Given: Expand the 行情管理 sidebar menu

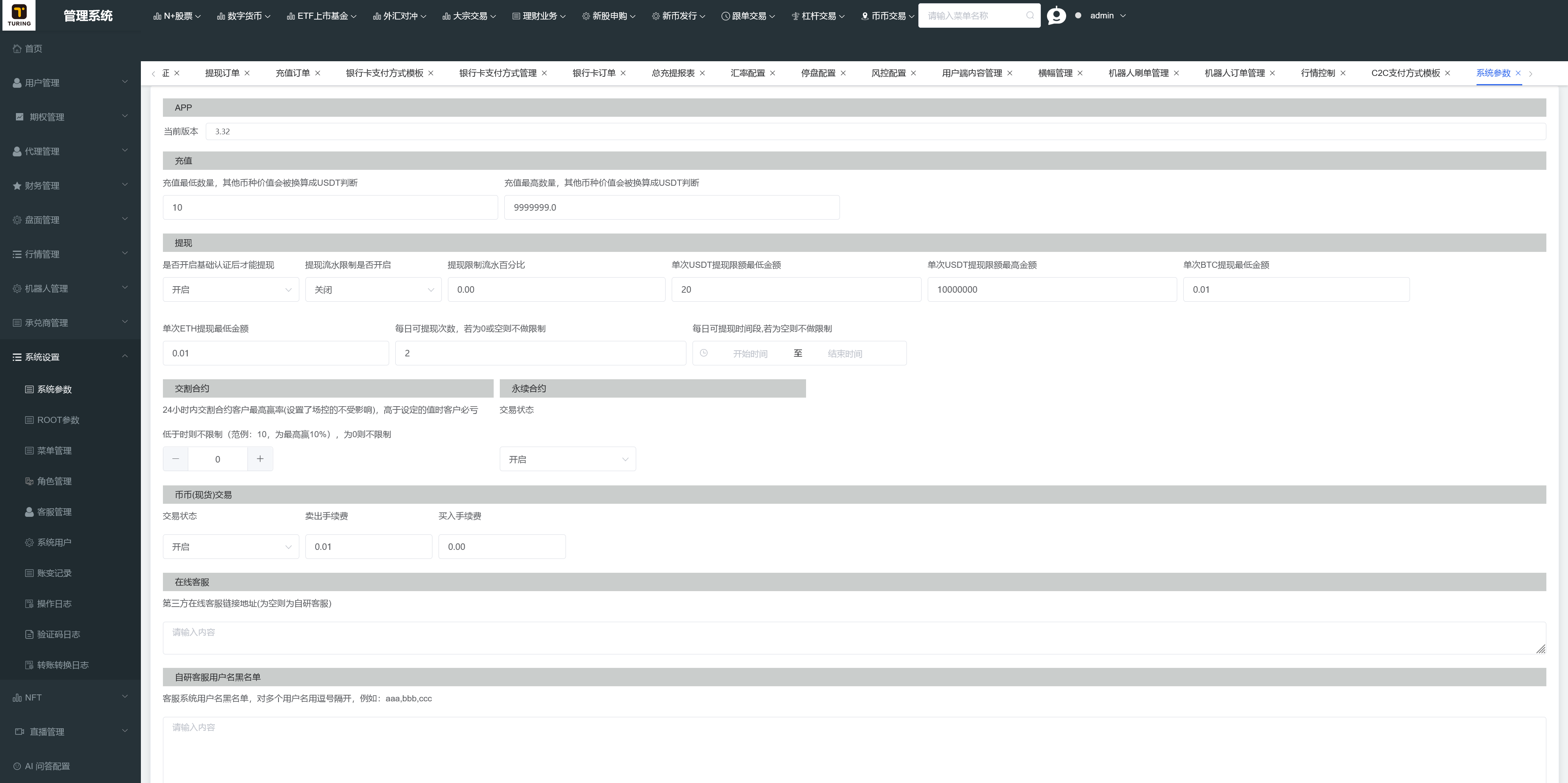Looking at the screenshot, I should point(70,254).
